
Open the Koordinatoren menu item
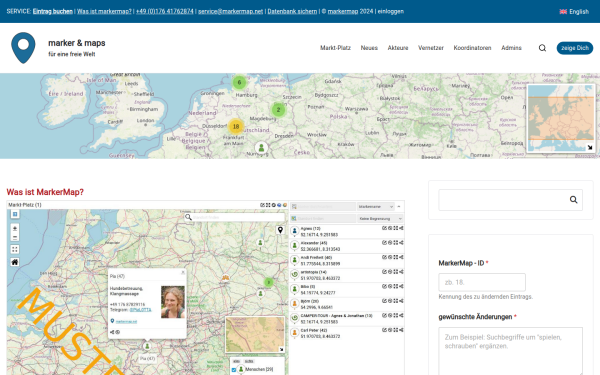tap(472, 48)
